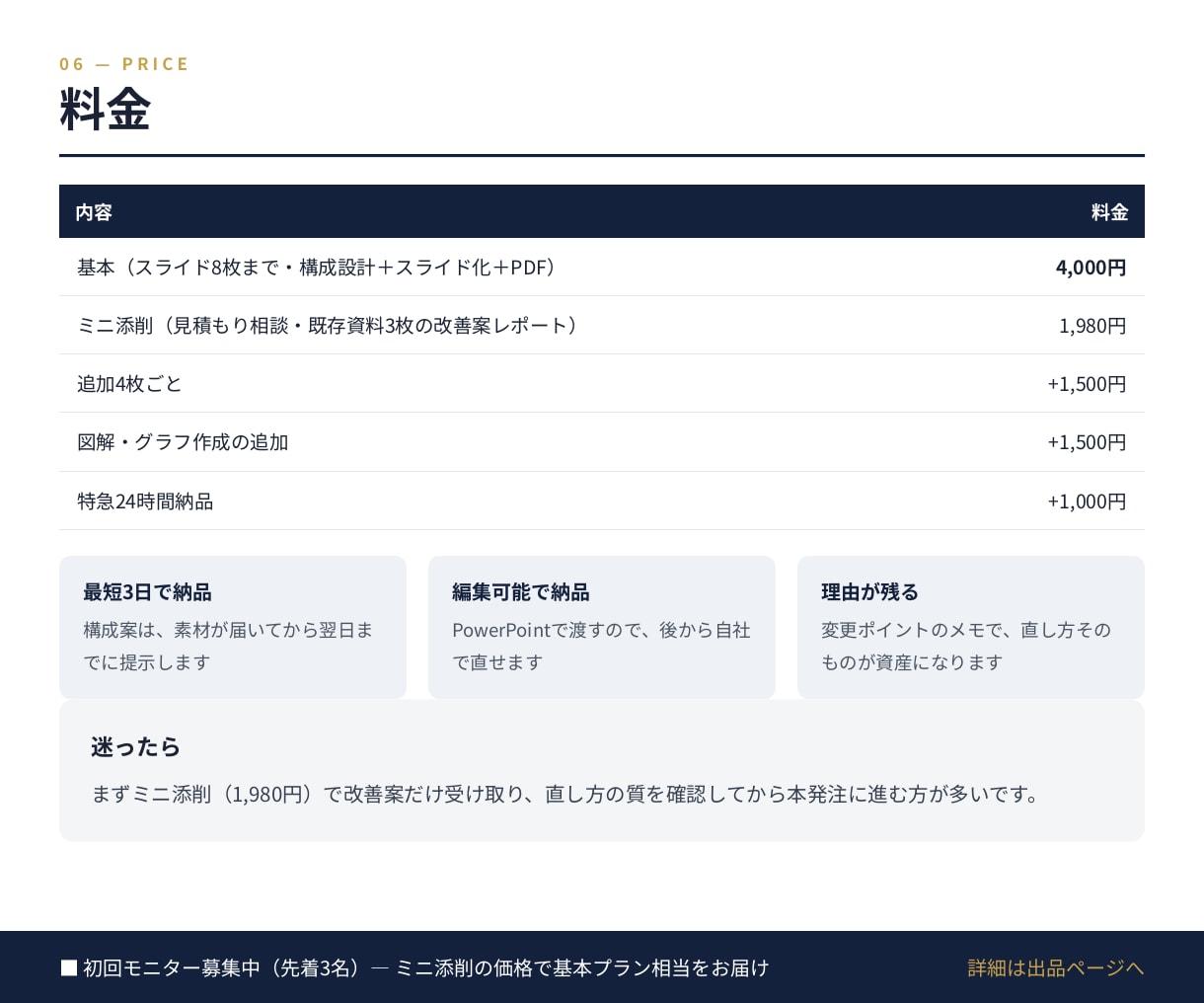
Task: Select the 'まずミニ添削（1,980円）で' sentence
Action: coord(566,794)
